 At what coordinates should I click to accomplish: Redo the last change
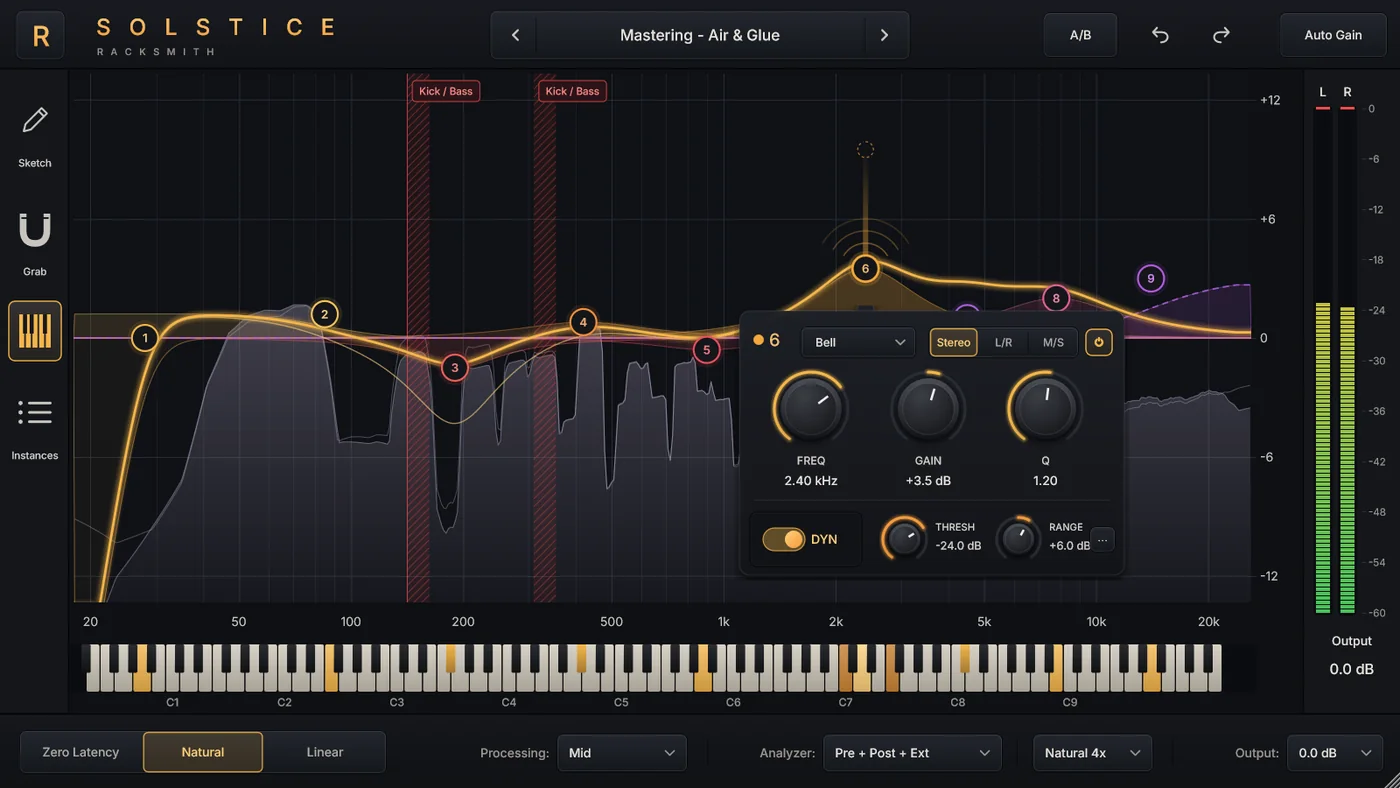(x=1221, y=35)
